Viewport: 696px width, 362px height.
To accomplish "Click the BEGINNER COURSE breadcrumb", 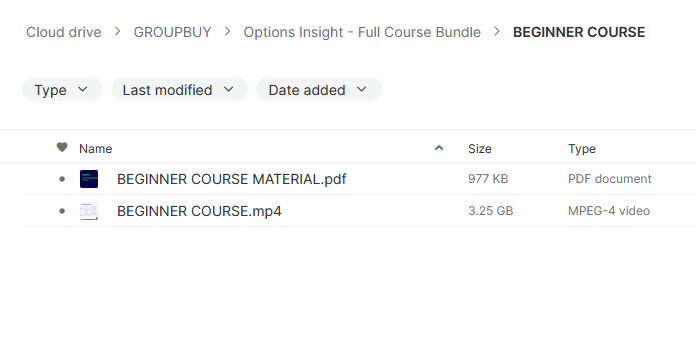I will click(579, 32).
